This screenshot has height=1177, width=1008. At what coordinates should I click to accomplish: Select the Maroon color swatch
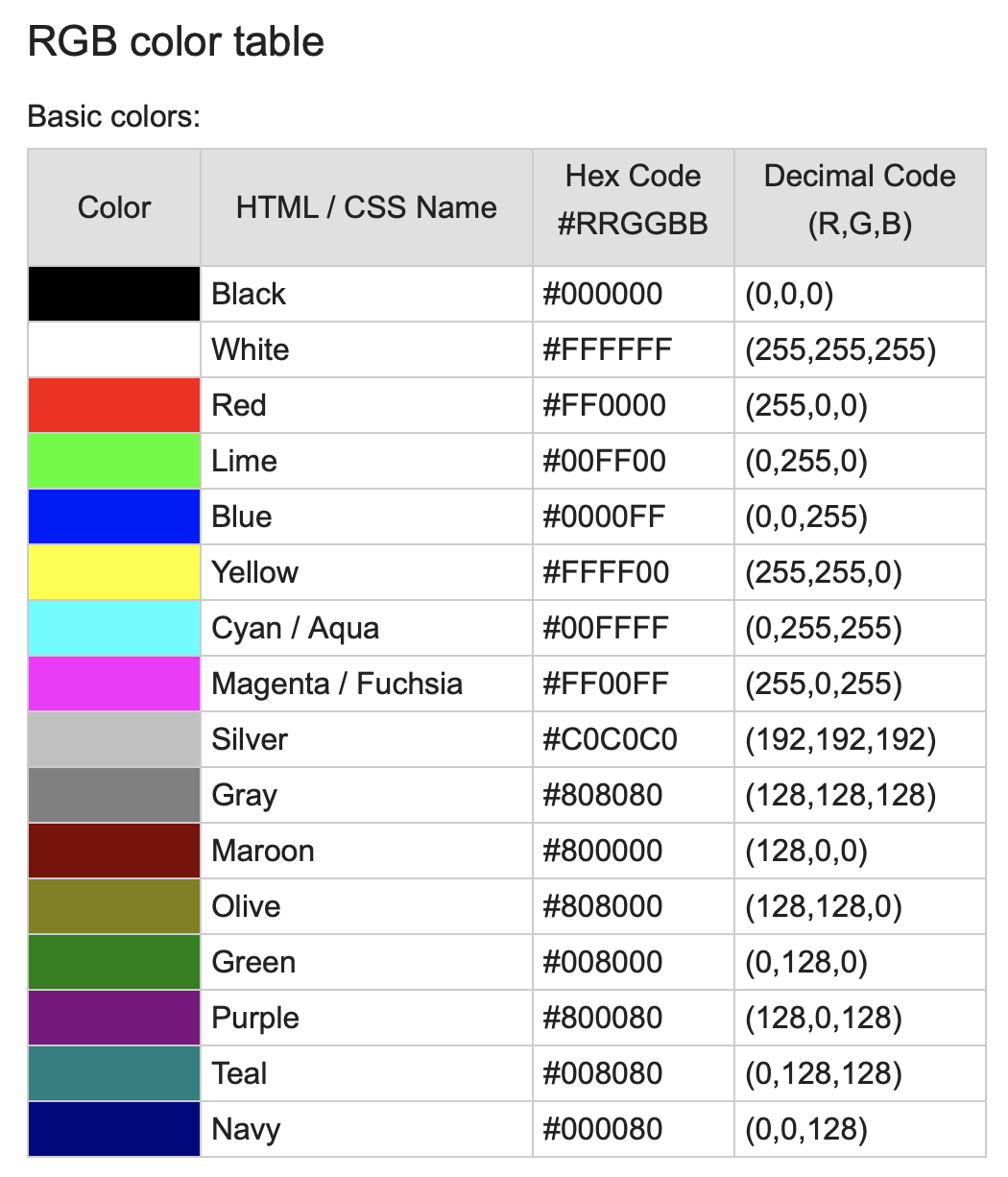point(114,851)
